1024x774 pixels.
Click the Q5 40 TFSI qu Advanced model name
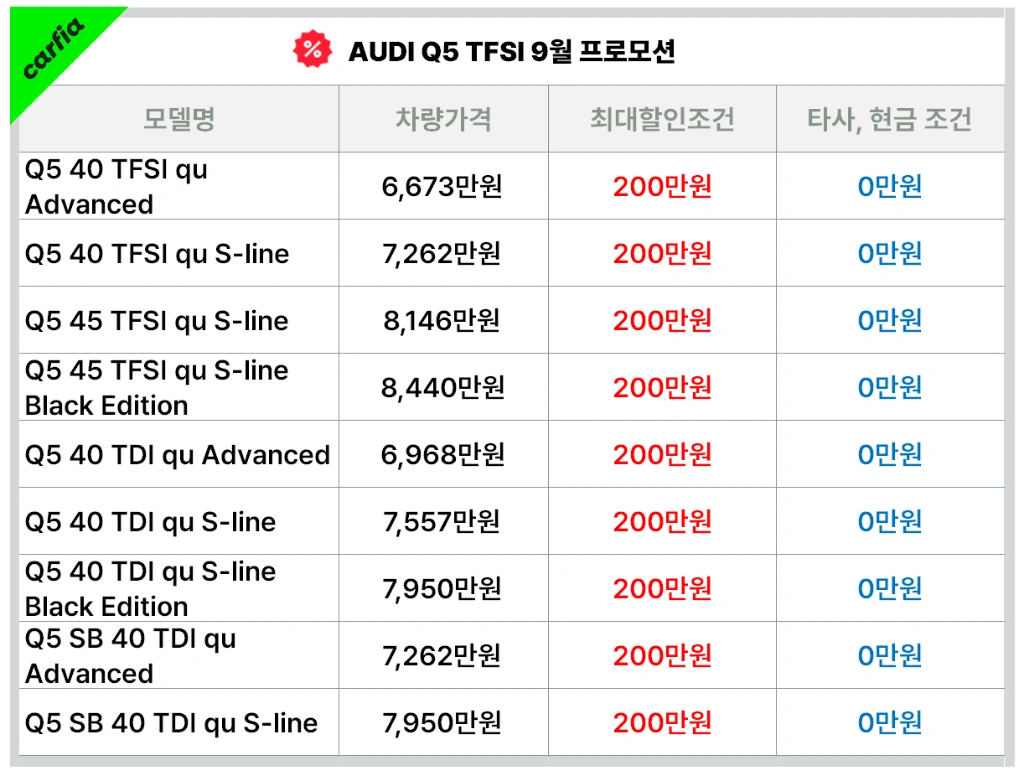pyautogui.click(x=116, y=187)
